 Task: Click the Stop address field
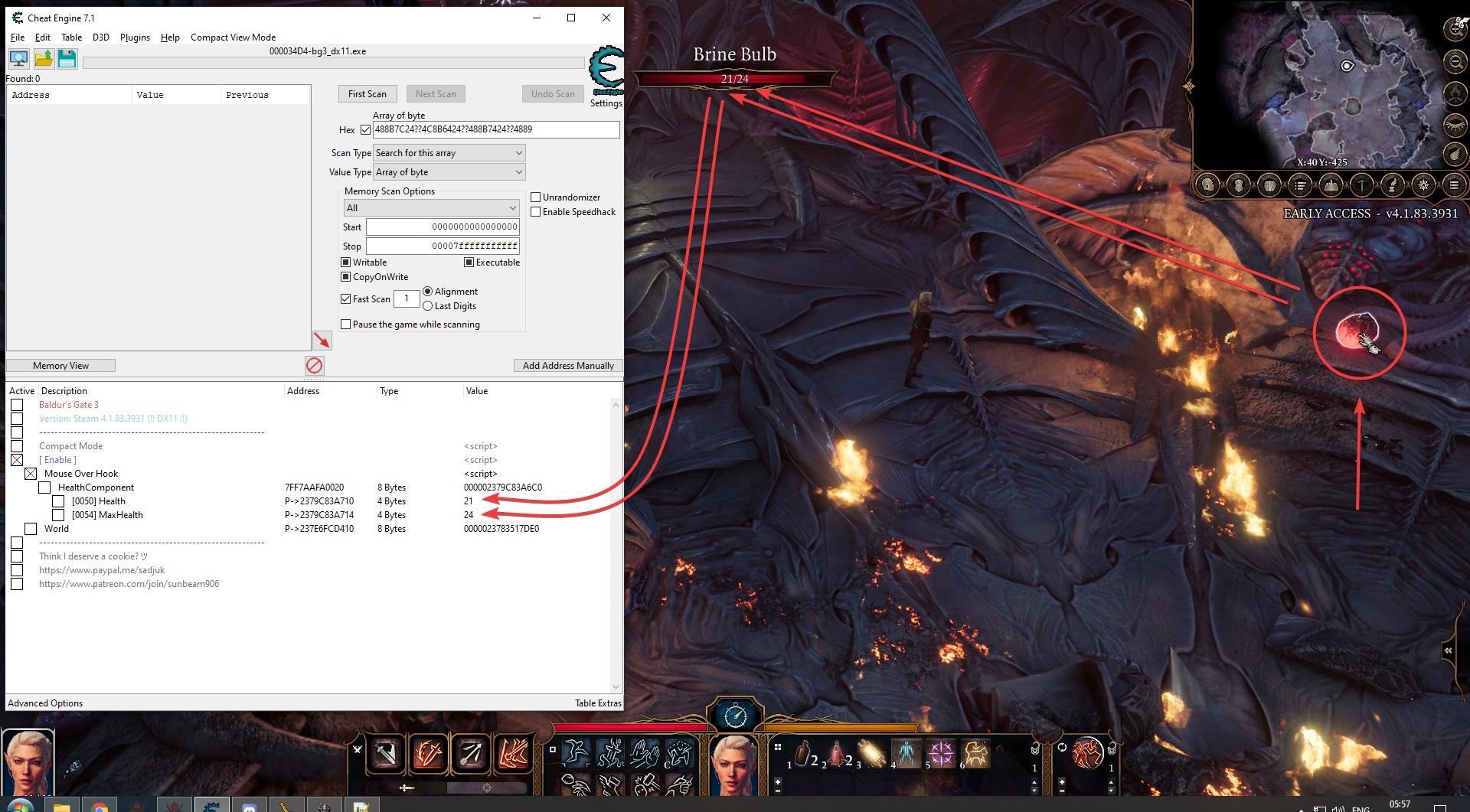pos(443,246)
